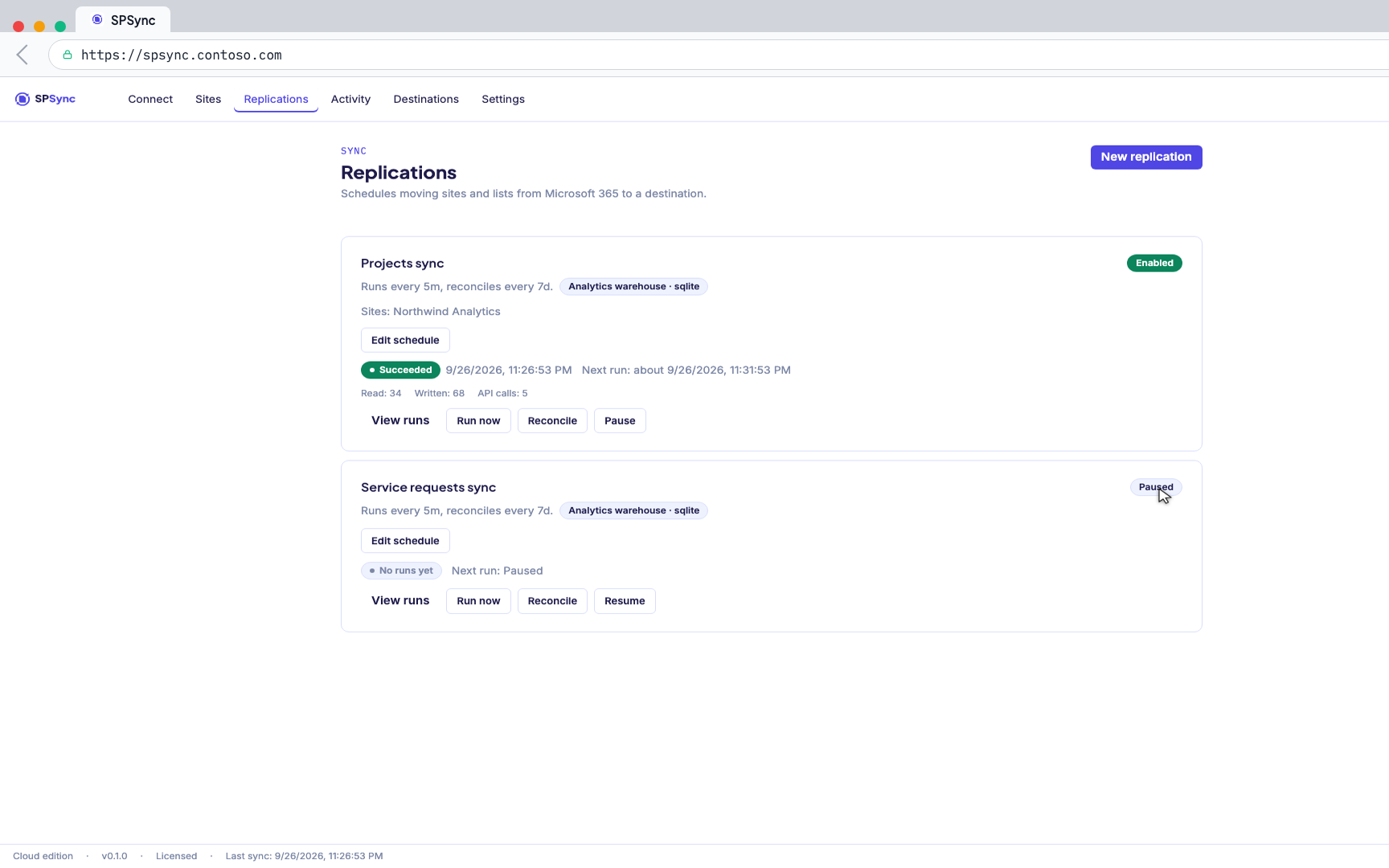Click the v0.1.0 version footer text
Viewport: 1389px width, 868px height.
coord(114,856)
